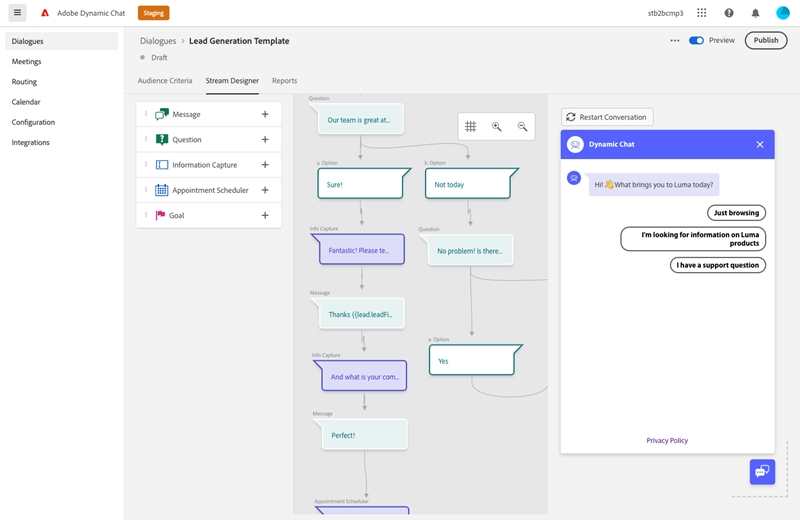
Task: Click the Information Capture card icon
Action: click(x=162, y=165)
